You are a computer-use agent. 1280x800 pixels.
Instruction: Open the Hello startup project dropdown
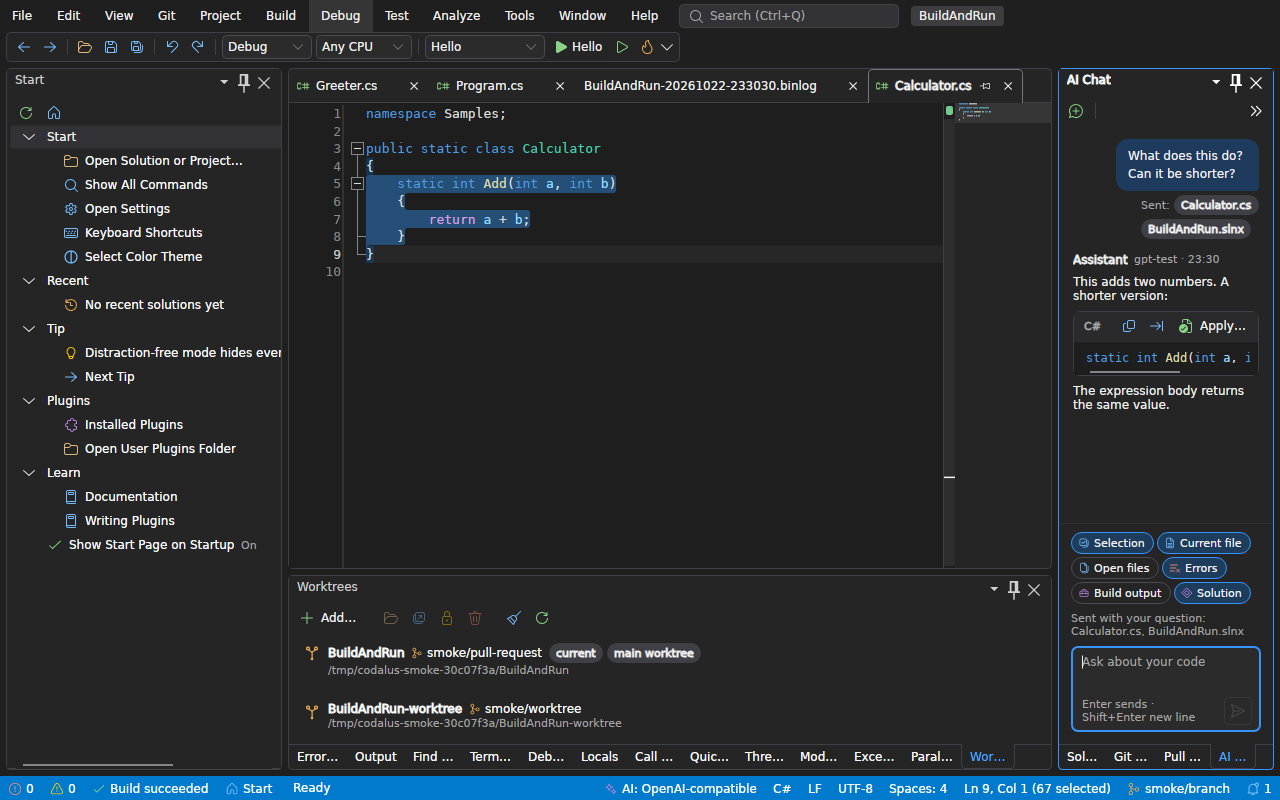point(485,47)
